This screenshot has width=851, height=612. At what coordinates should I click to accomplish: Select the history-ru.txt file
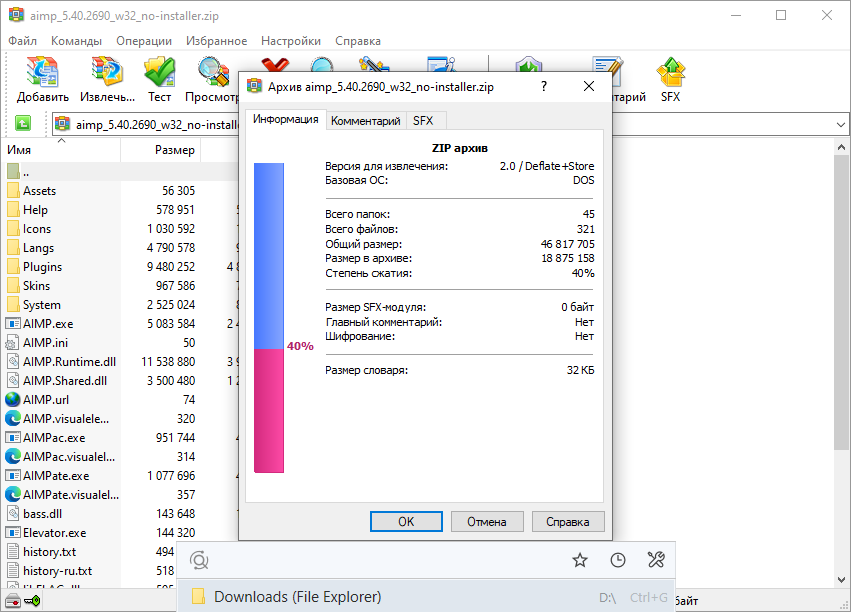tap(58, 570)
